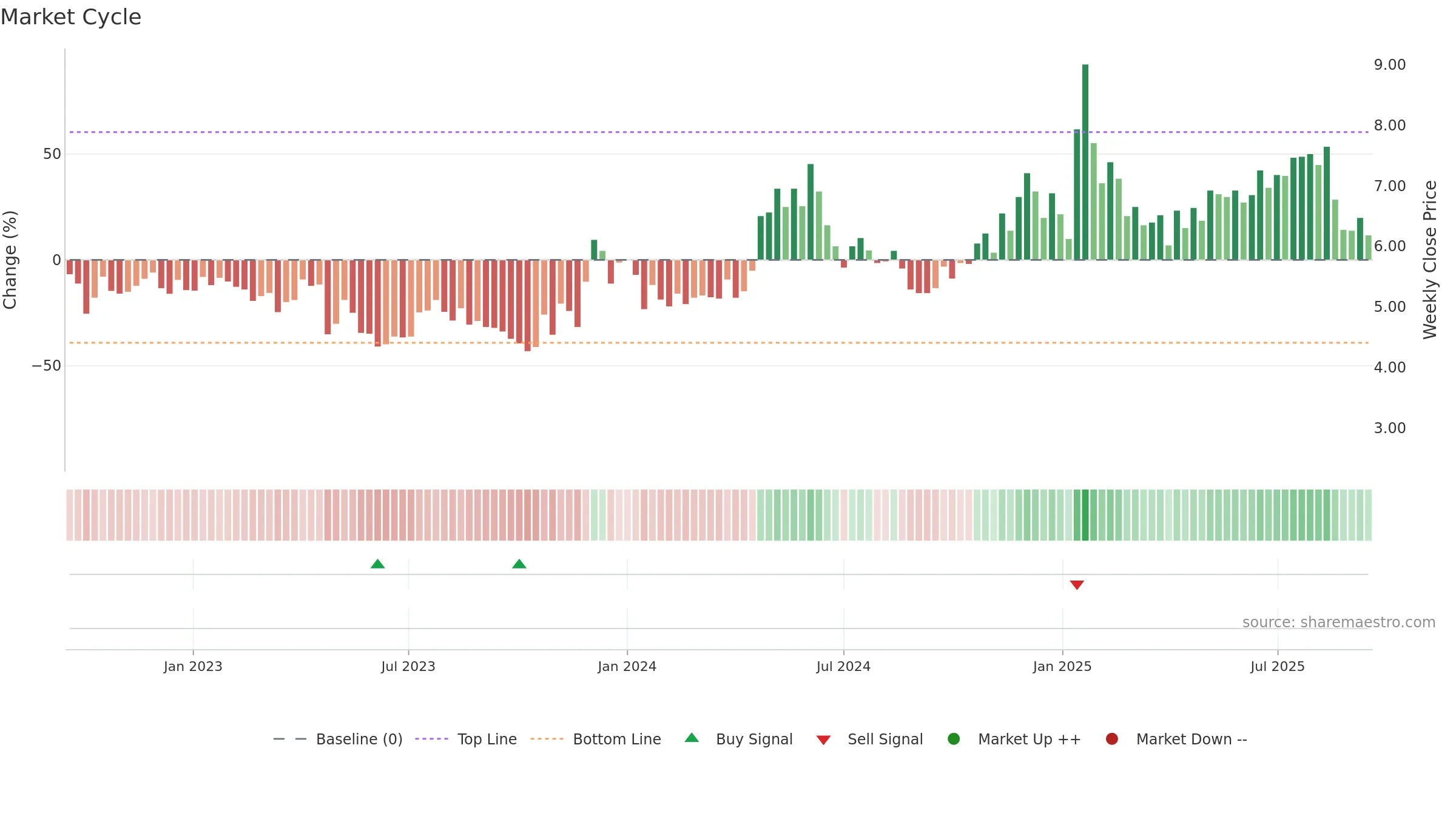Click the green Buy Signal legend triangle
The width and height of the screenshot is (1456, 819).
coord(692,738)
